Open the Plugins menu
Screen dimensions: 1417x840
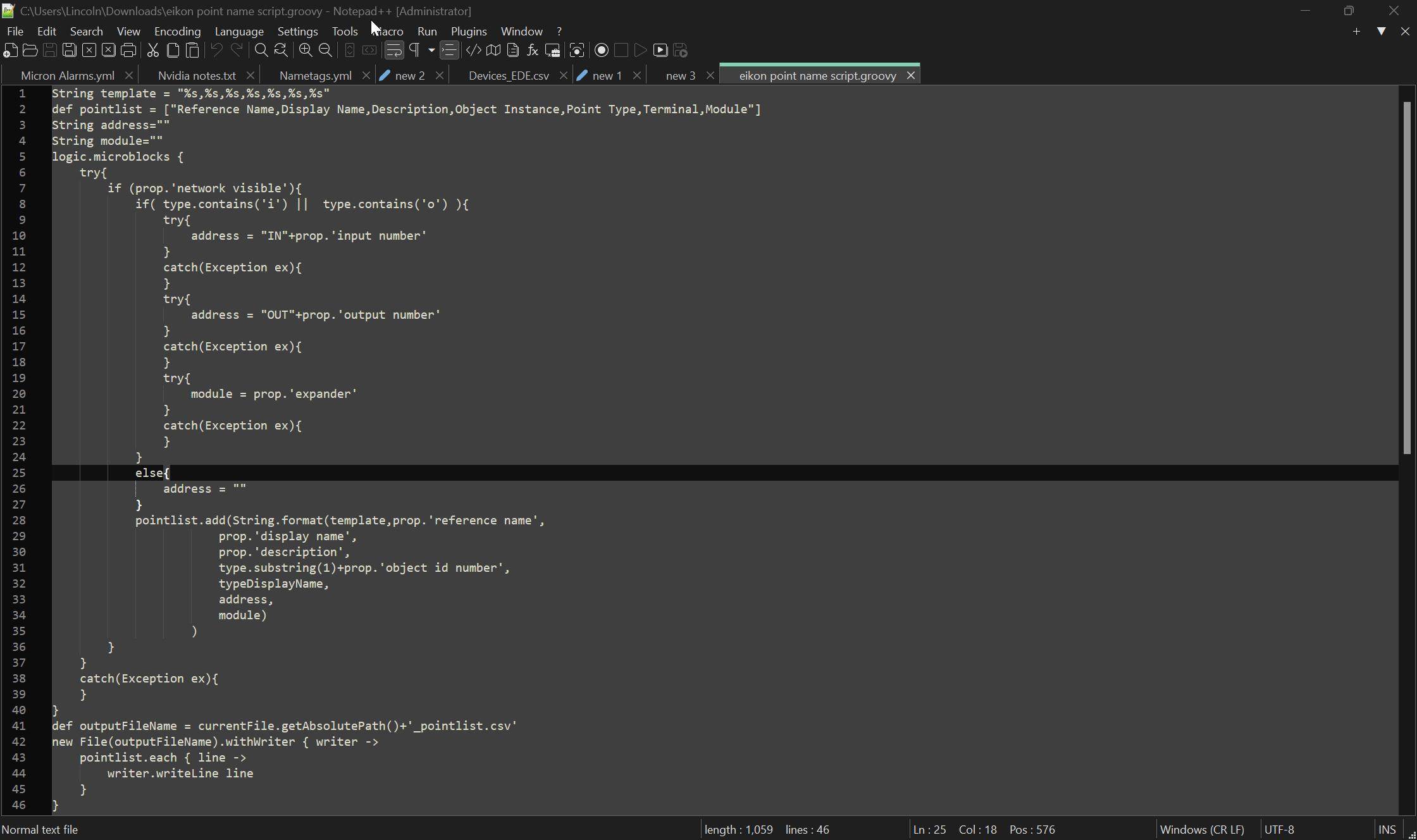click(469, 31)
